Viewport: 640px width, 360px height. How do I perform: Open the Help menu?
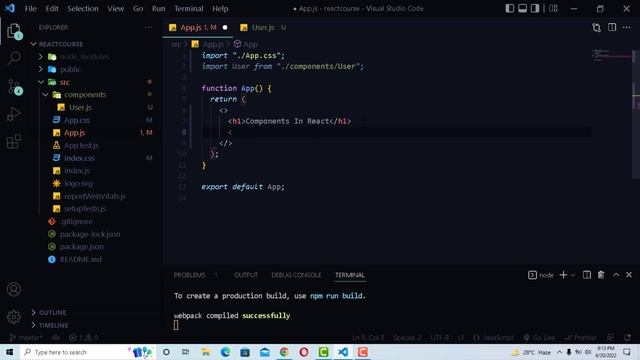220,9
